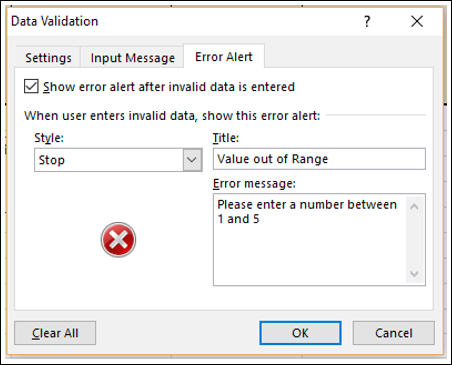Switch to the Input Message tab

pyautogui.click(x=132, y=58)
